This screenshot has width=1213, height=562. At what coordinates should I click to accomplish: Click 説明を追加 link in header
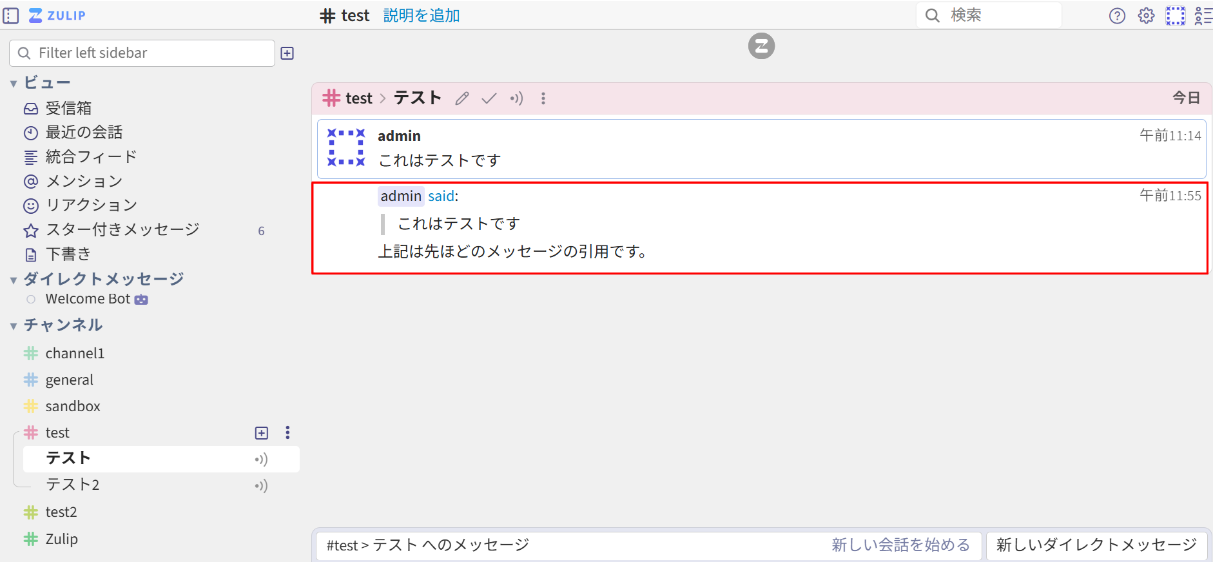pyautogui.click(x=422, y=15)
